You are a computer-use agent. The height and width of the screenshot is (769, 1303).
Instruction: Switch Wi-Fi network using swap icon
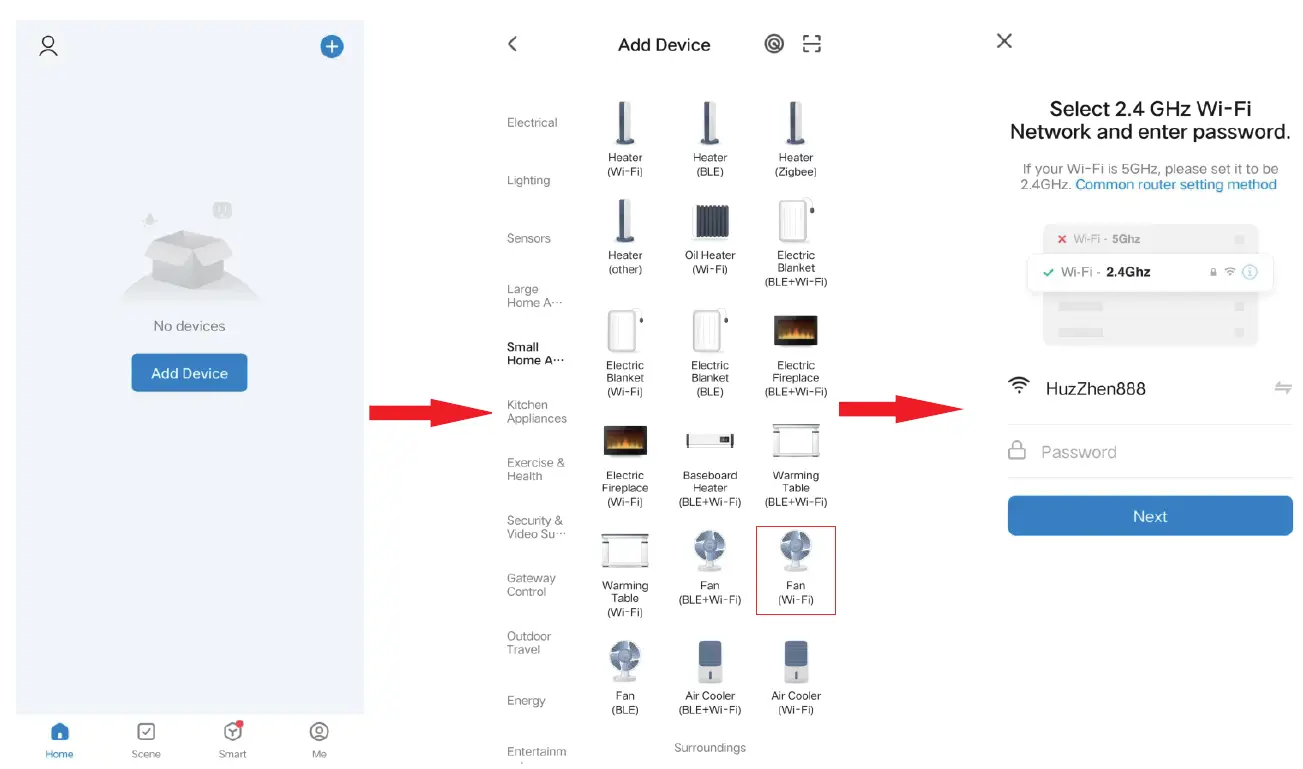1283,388
